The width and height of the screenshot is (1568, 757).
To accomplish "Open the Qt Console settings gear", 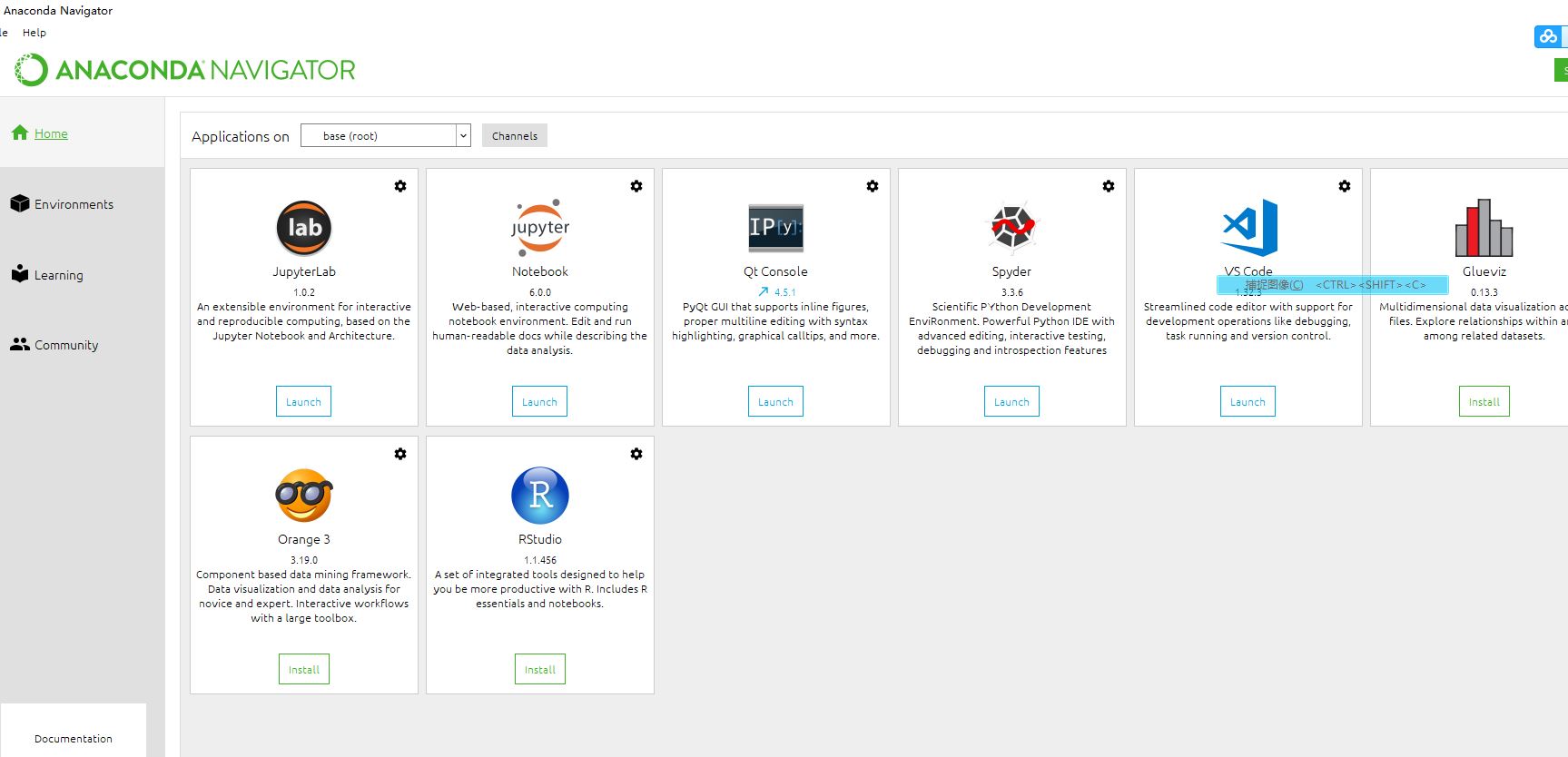I will click(x=873, y=186).
